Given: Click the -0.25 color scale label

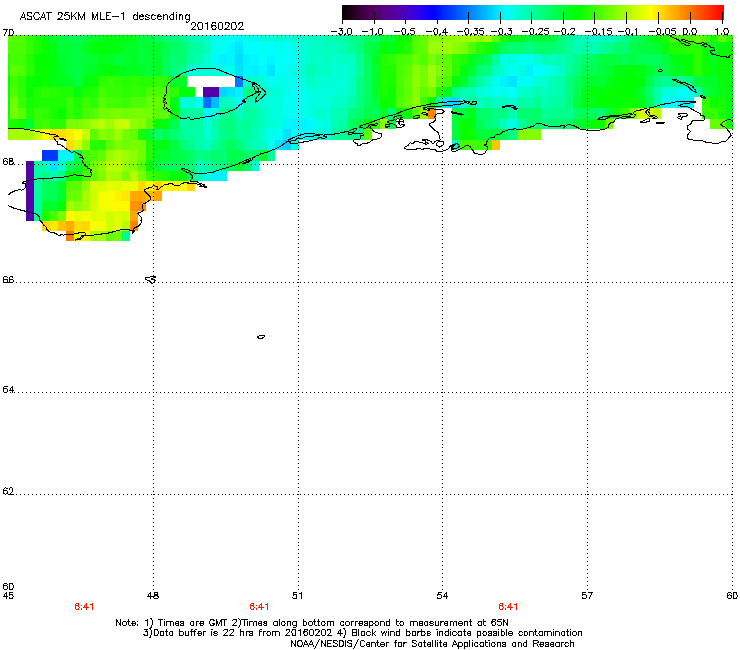Looking at the screenshot, I should 535,32.
